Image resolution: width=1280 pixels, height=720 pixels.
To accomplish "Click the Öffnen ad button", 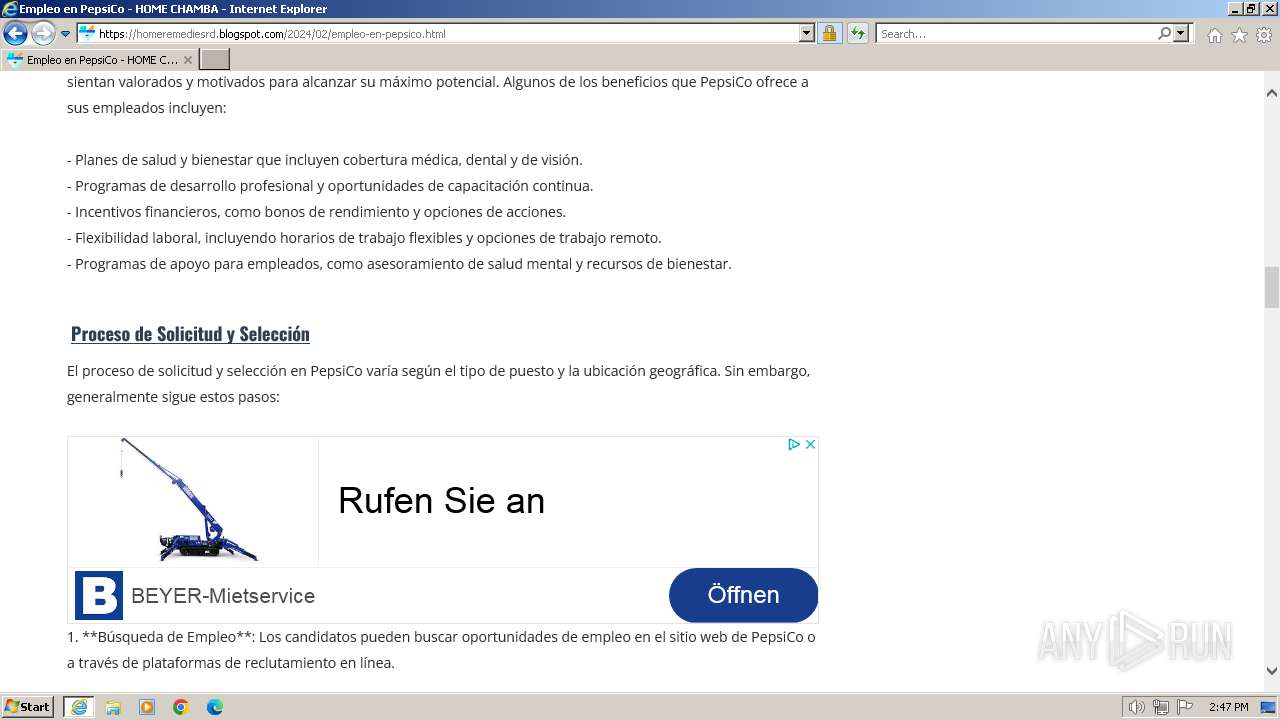I will 743,595.
